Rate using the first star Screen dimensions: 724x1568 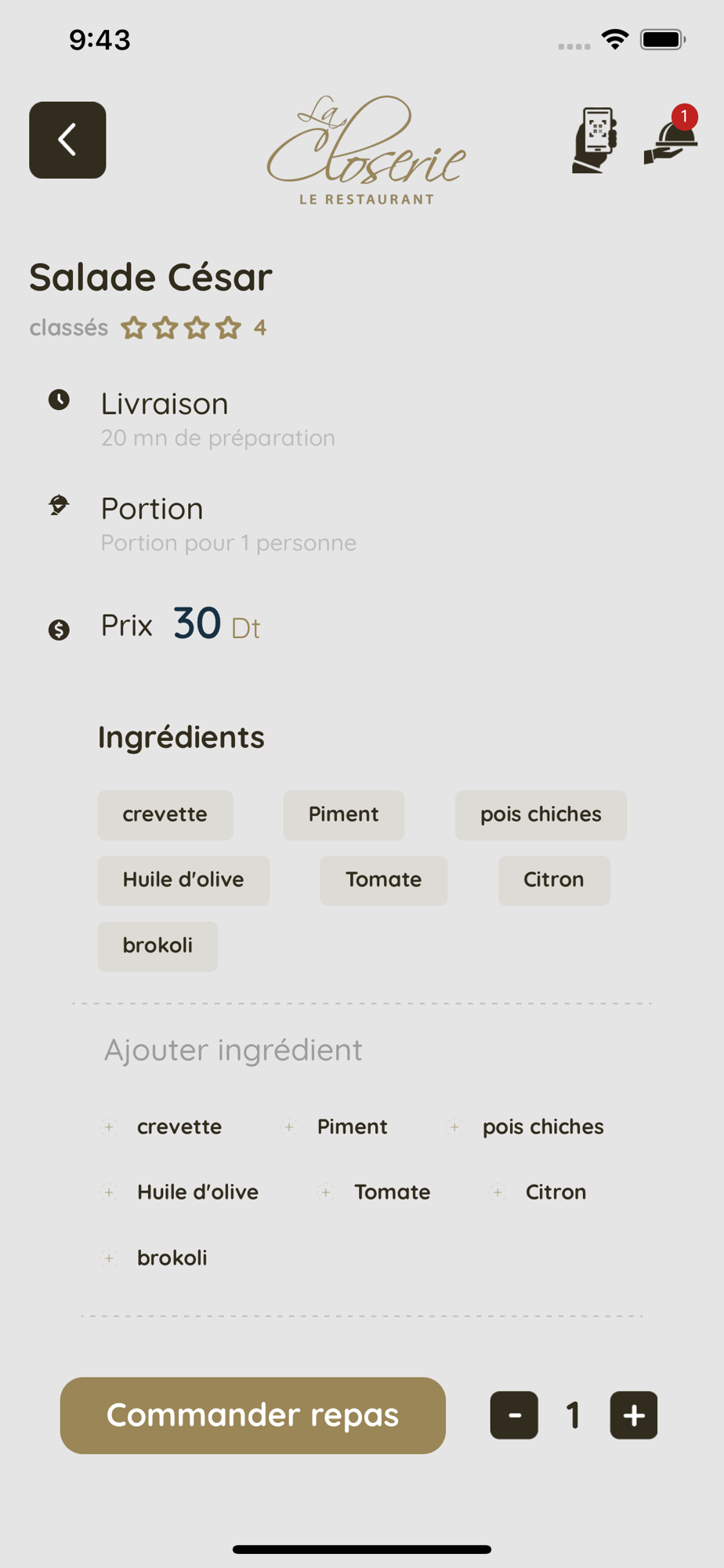tap(134, 328)
